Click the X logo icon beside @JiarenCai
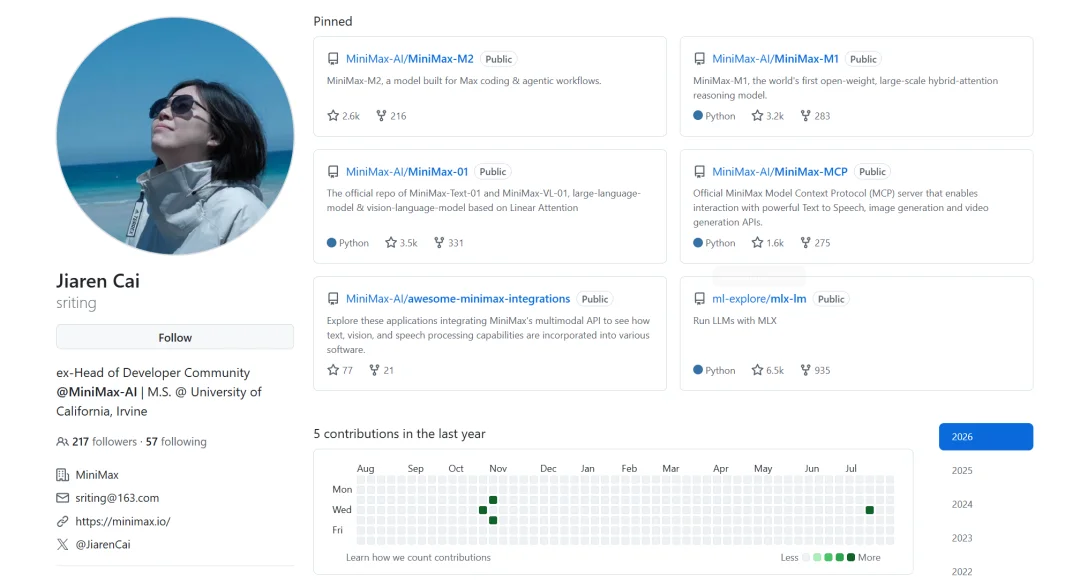Screen dimensions: 1080x580 [62, 544]
